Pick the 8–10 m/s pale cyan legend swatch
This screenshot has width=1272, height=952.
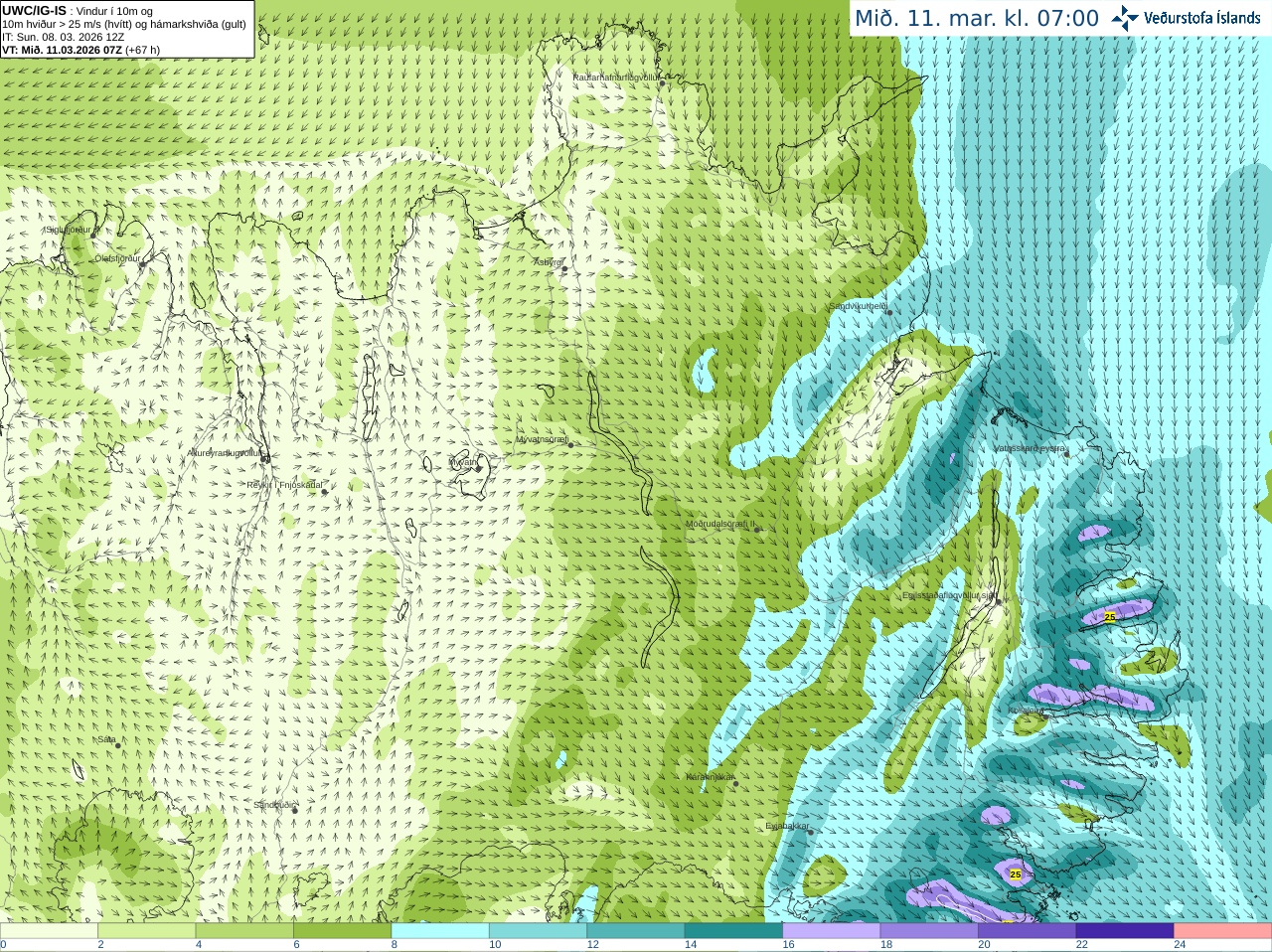click(x=440, y=931)
